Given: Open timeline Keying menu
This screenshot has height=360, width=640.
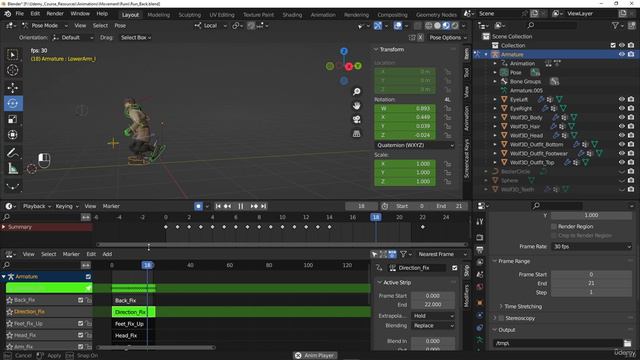Looking at the screenshot, I should click(66, 206).
